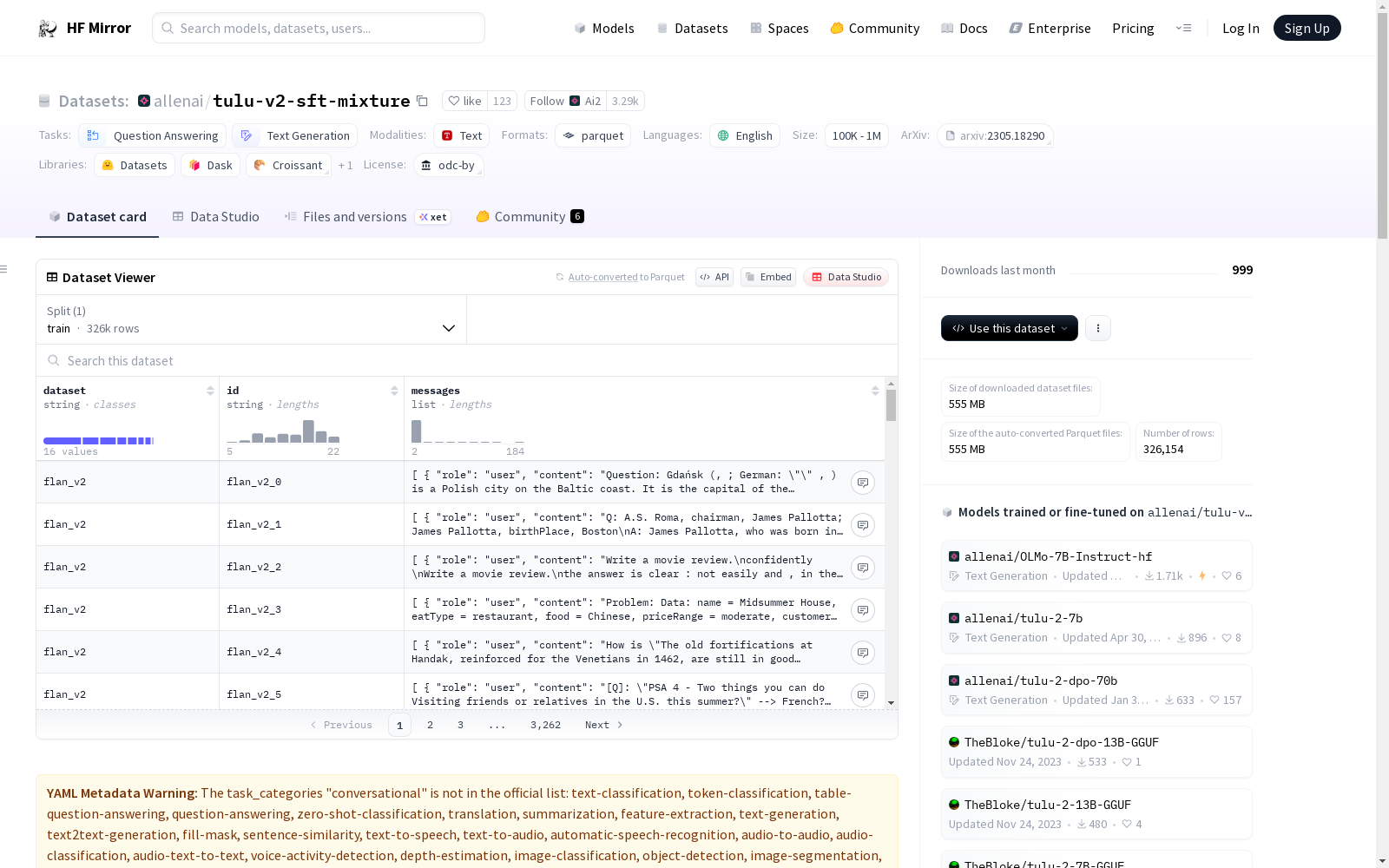Click the top search models input field
Screen dimensions: 1389x868
click(319, 28)
